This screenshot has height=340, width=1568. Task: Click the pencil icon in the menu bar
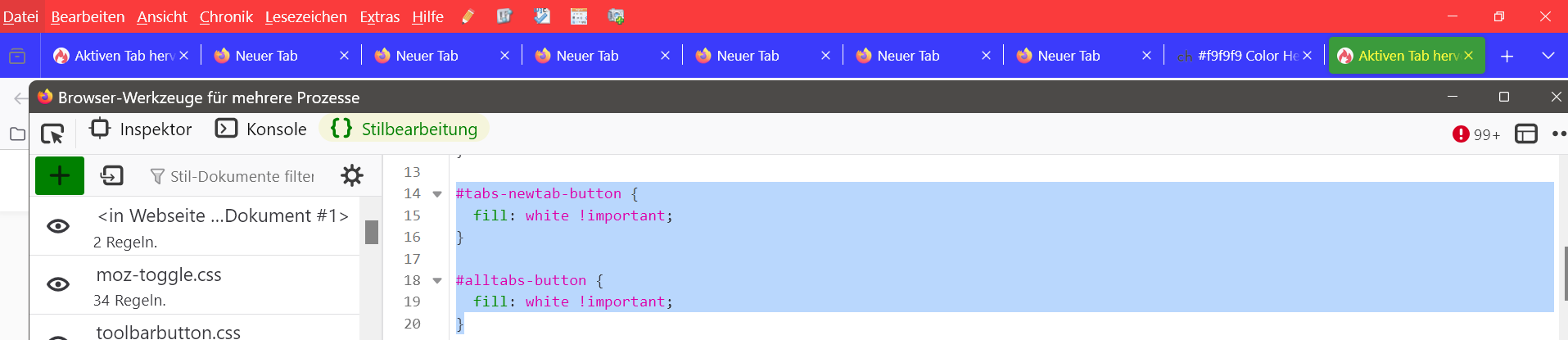[x=468, y=16]
